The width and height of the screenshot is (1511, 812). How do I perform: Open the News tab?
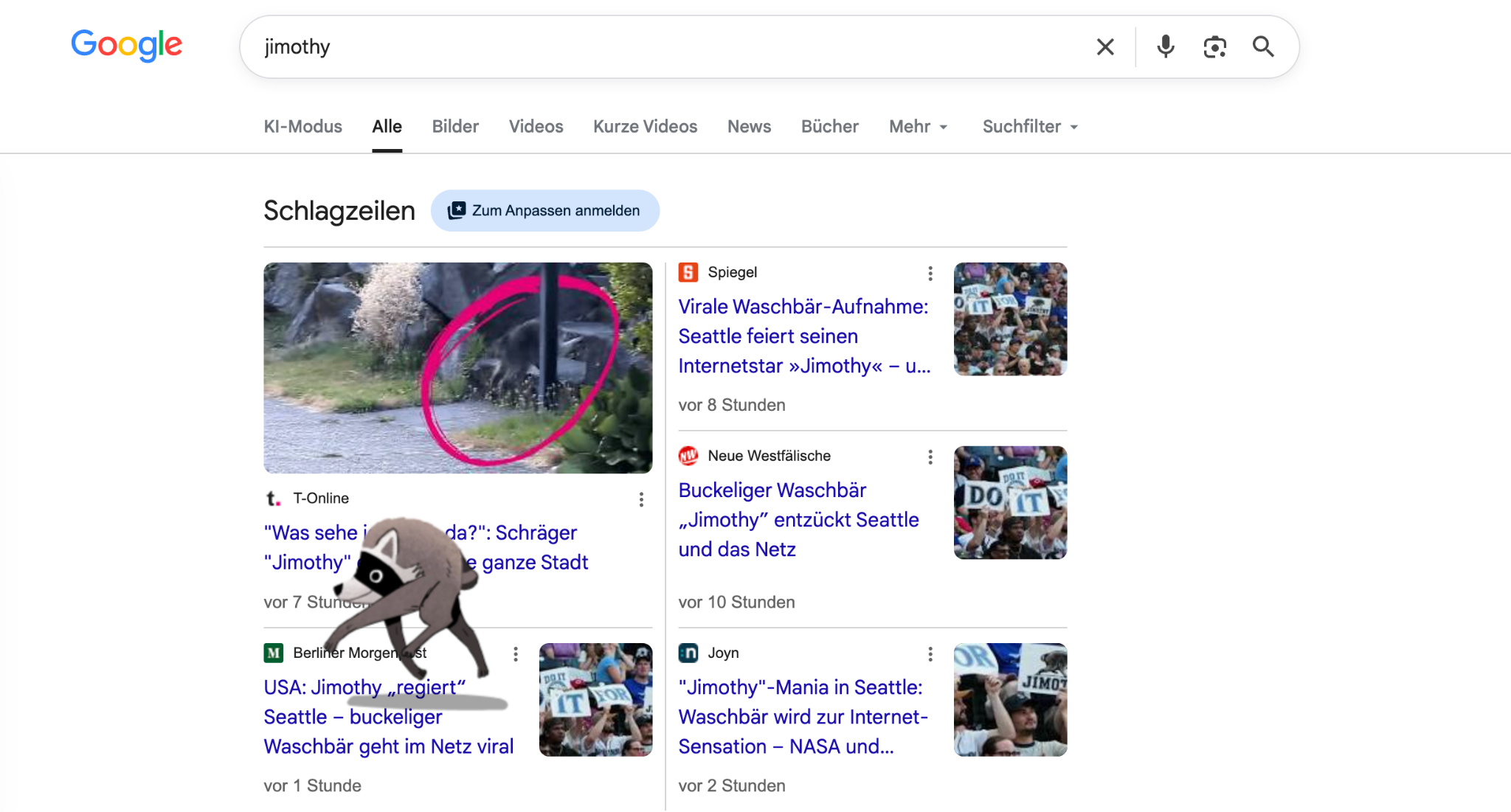749,127
